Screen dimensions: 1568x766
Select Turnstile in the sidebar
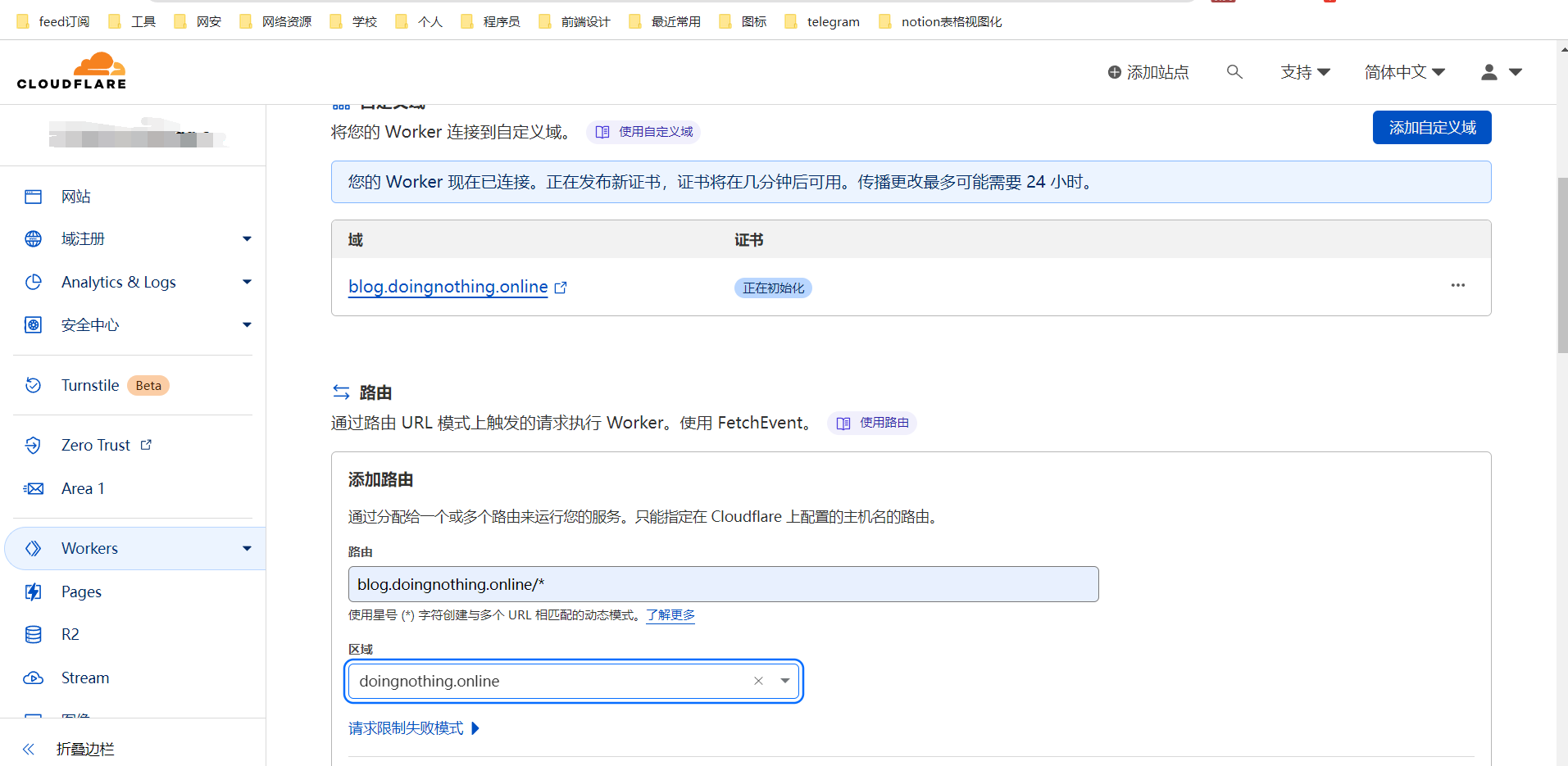pyautogui.click(x=90, y=385)
